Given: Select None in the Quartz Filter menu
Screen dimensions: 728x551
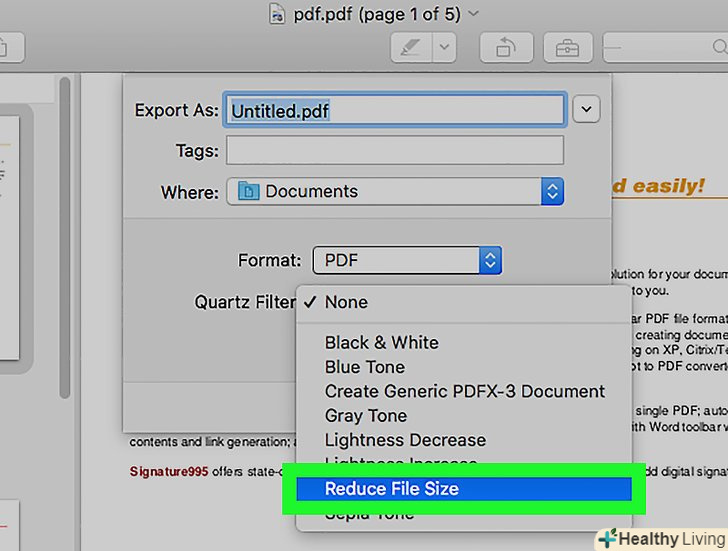Looking at the screenshot, I should click(346, 302).
